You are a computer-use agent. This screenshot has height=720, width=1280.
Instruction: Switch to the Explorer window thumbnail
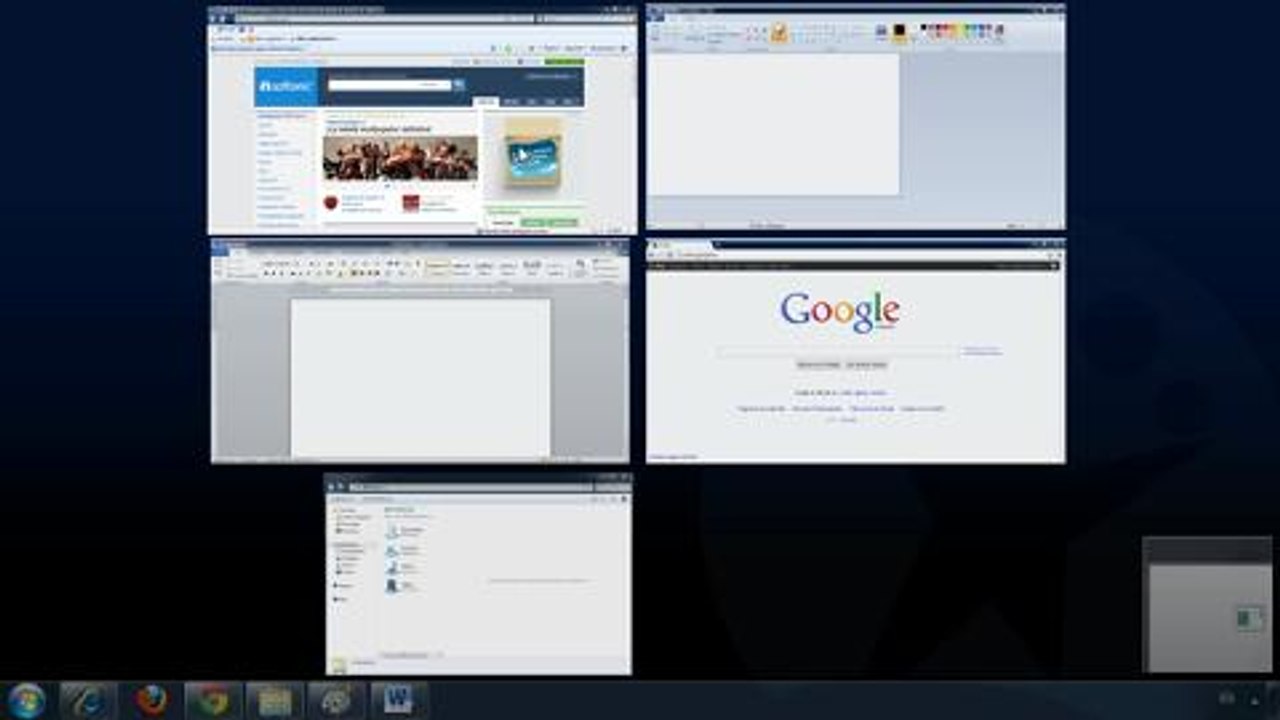point(478,574)
